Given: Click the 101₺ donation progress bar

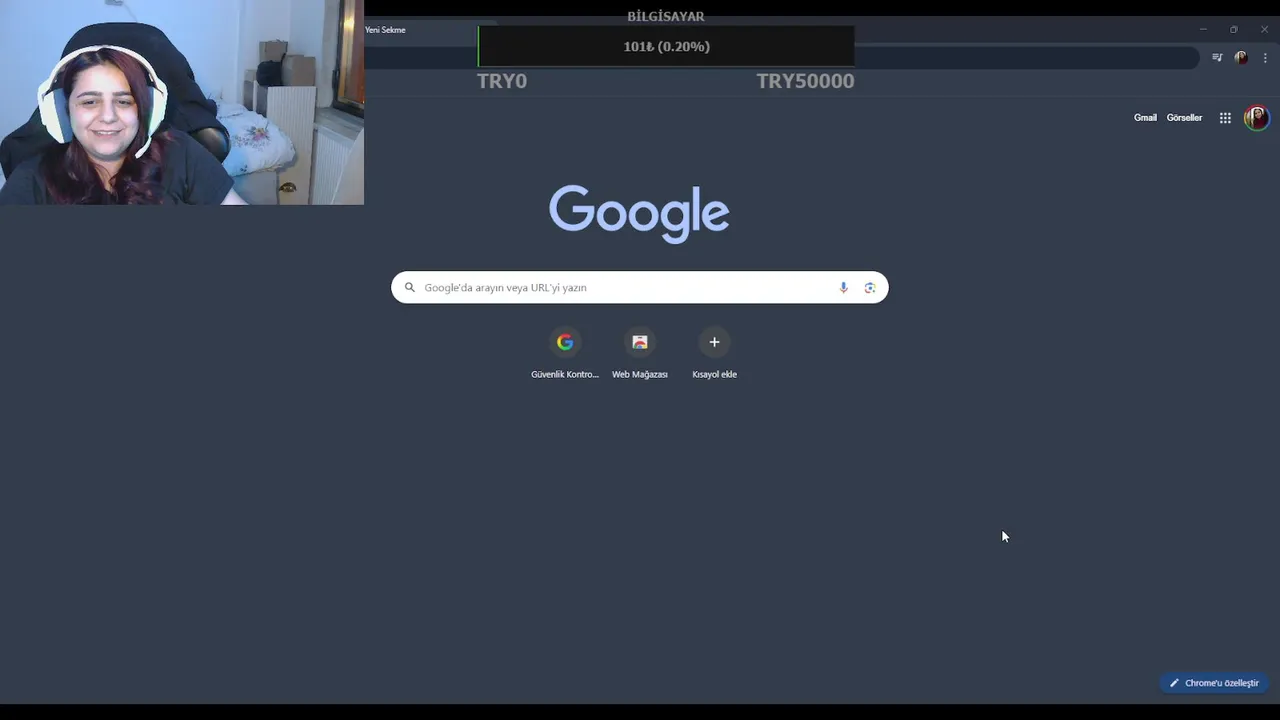Looking at the screenshot, I should coord(666,47).
